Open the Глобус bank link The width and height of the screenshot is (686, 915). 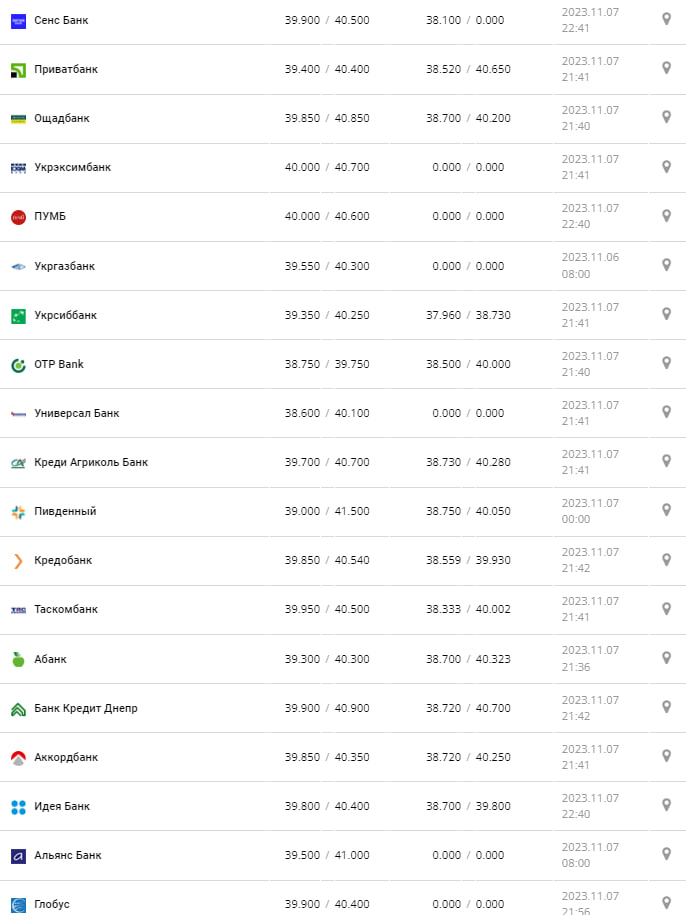point(52,904)
